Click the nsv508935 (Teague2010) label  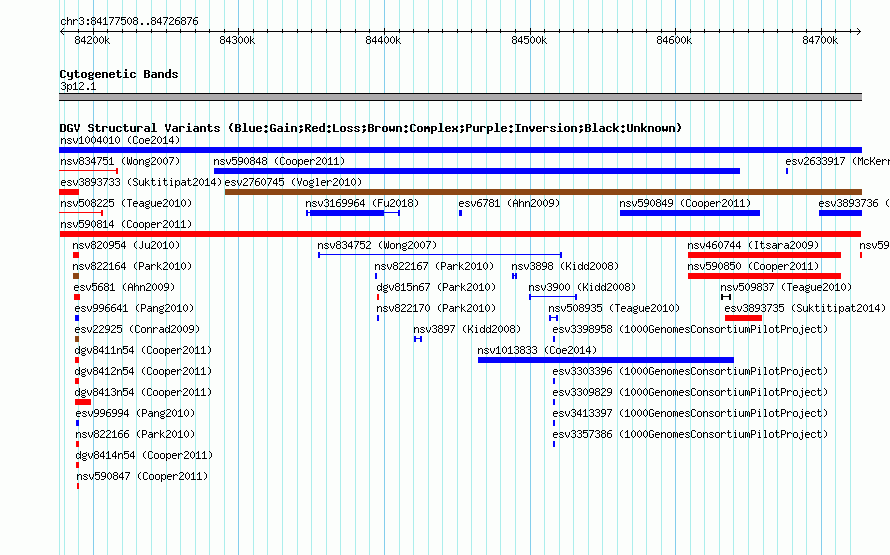tap(614, 308)
